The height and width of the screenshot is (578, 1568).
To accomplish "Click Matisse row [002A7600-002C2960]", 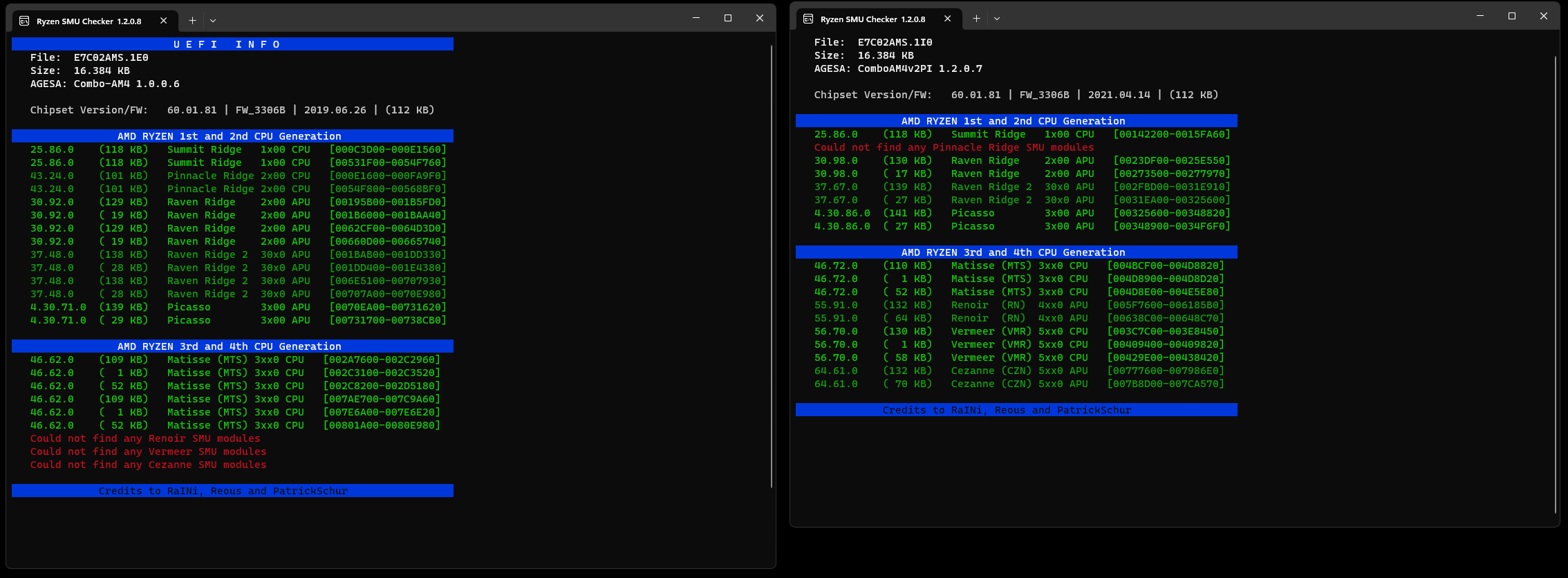I will [235, 360].
